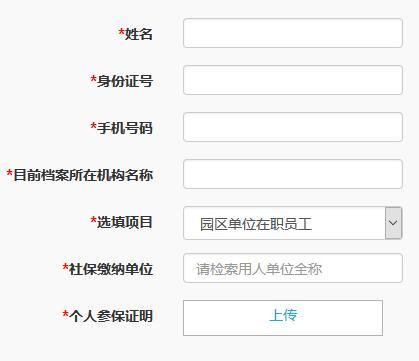Focus the 身份证号 text box
This screenshot has width=419, height=361.
pos(293,80)
